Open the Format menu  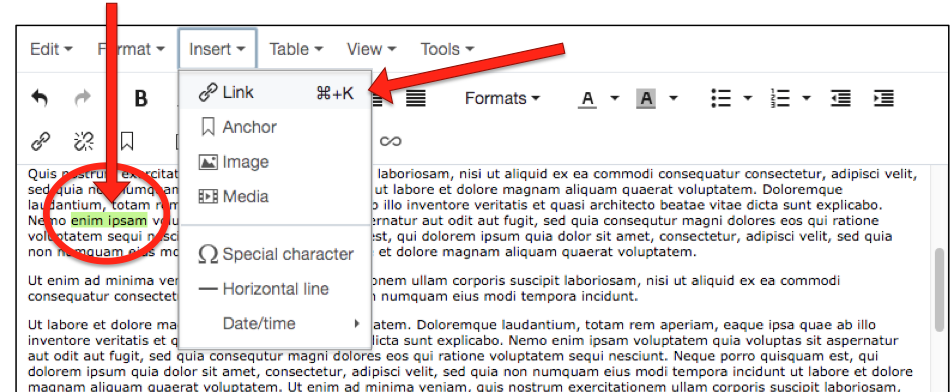[x=131, y=49]
